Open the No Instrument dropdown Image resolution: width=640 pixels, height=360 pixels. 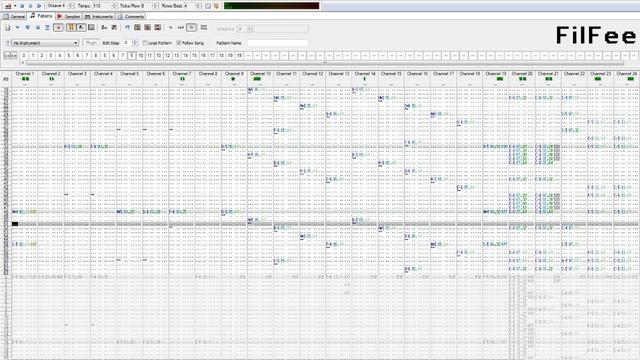point(45,43)
